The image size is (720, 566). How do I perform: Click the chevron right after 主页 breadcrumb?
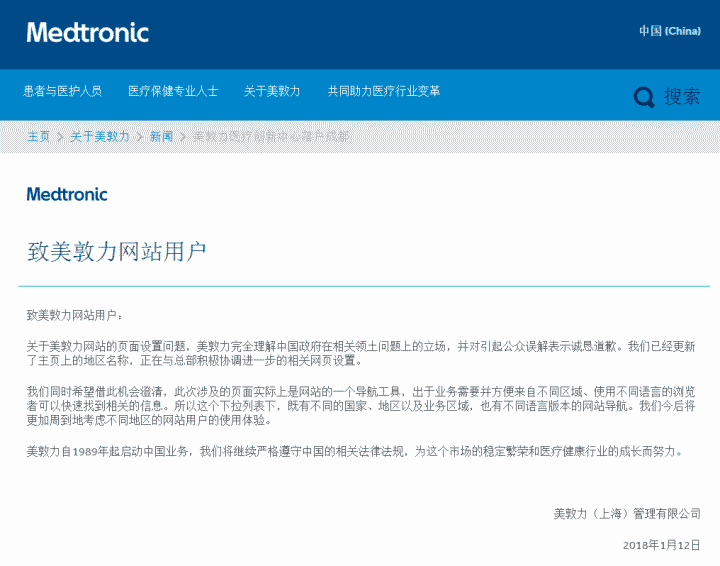click(x=60, y=137)
